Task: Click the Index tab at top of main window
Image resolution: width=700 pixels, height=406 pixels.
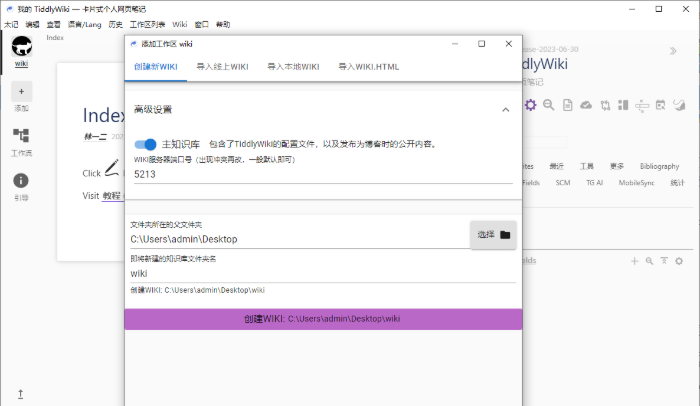Action: (x=55, y=38)
